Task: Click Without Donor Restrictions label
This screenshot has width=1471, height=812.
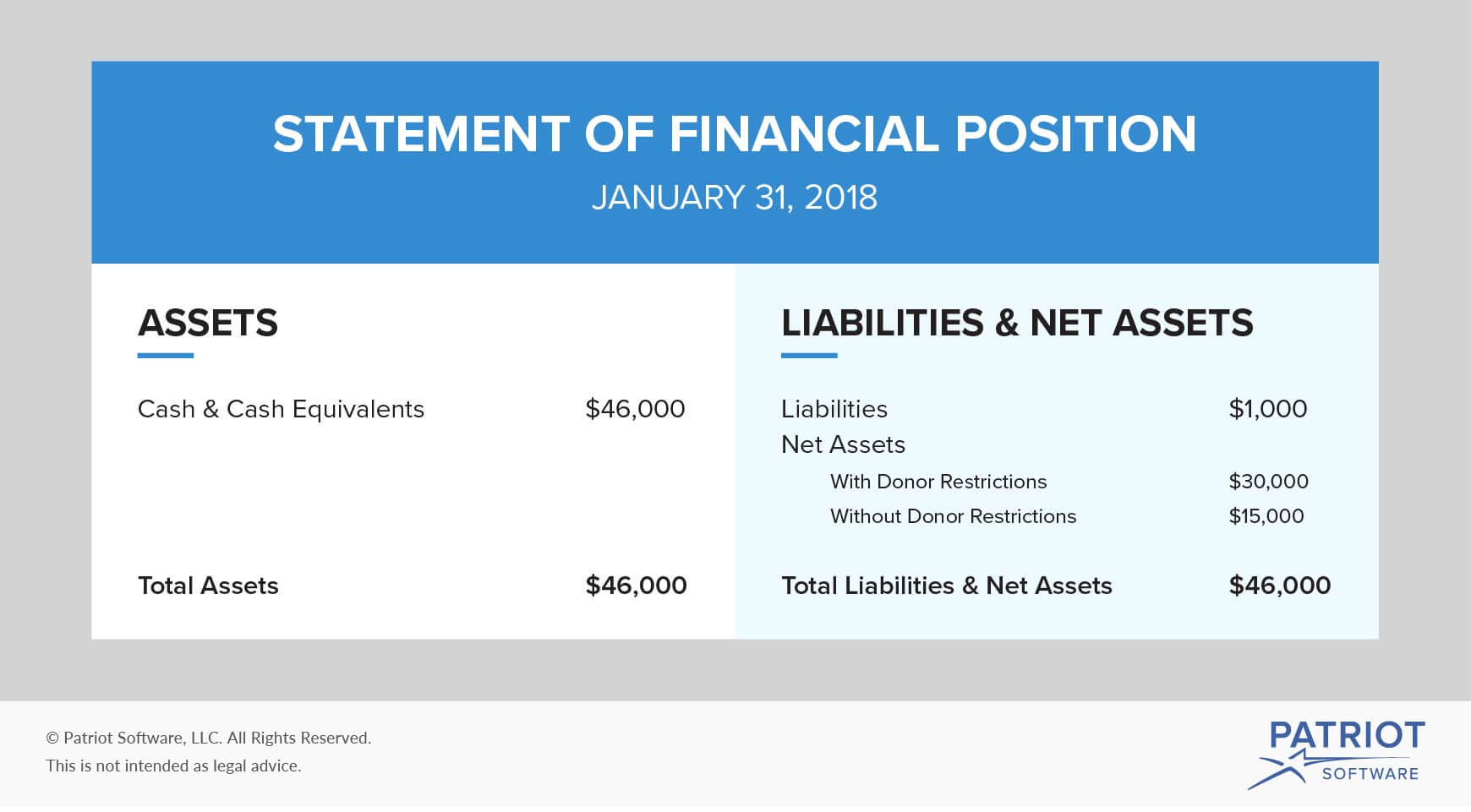Action: (953, 516)
